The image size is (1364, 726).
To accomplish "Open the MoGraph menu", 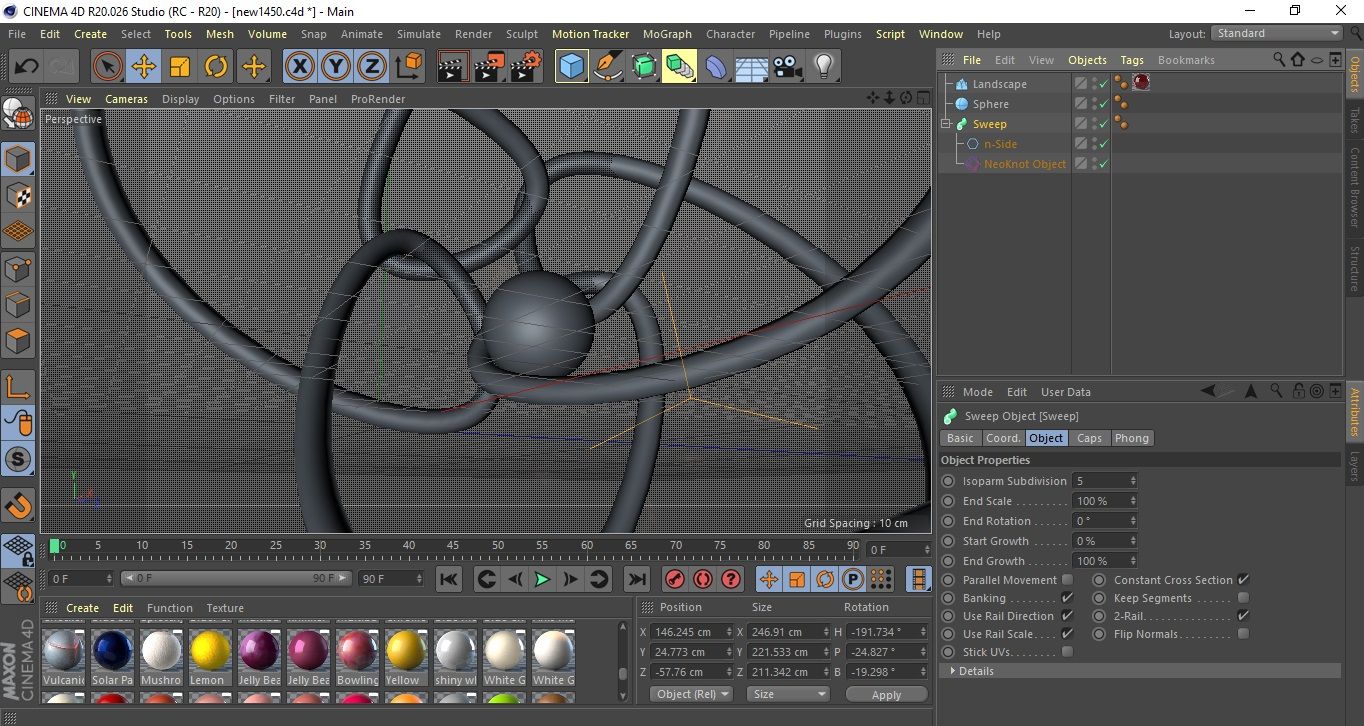I will [x=666, y=34].
